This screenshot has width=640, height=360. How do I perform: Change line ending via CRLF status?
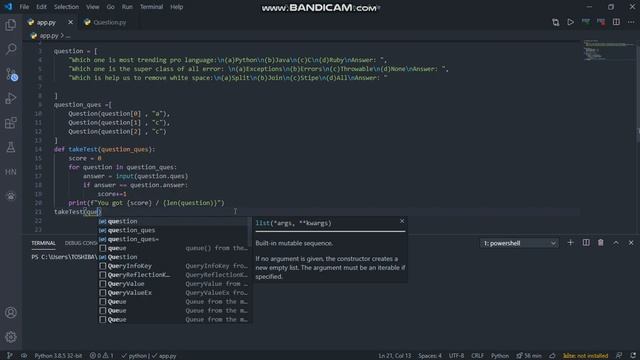477,356
